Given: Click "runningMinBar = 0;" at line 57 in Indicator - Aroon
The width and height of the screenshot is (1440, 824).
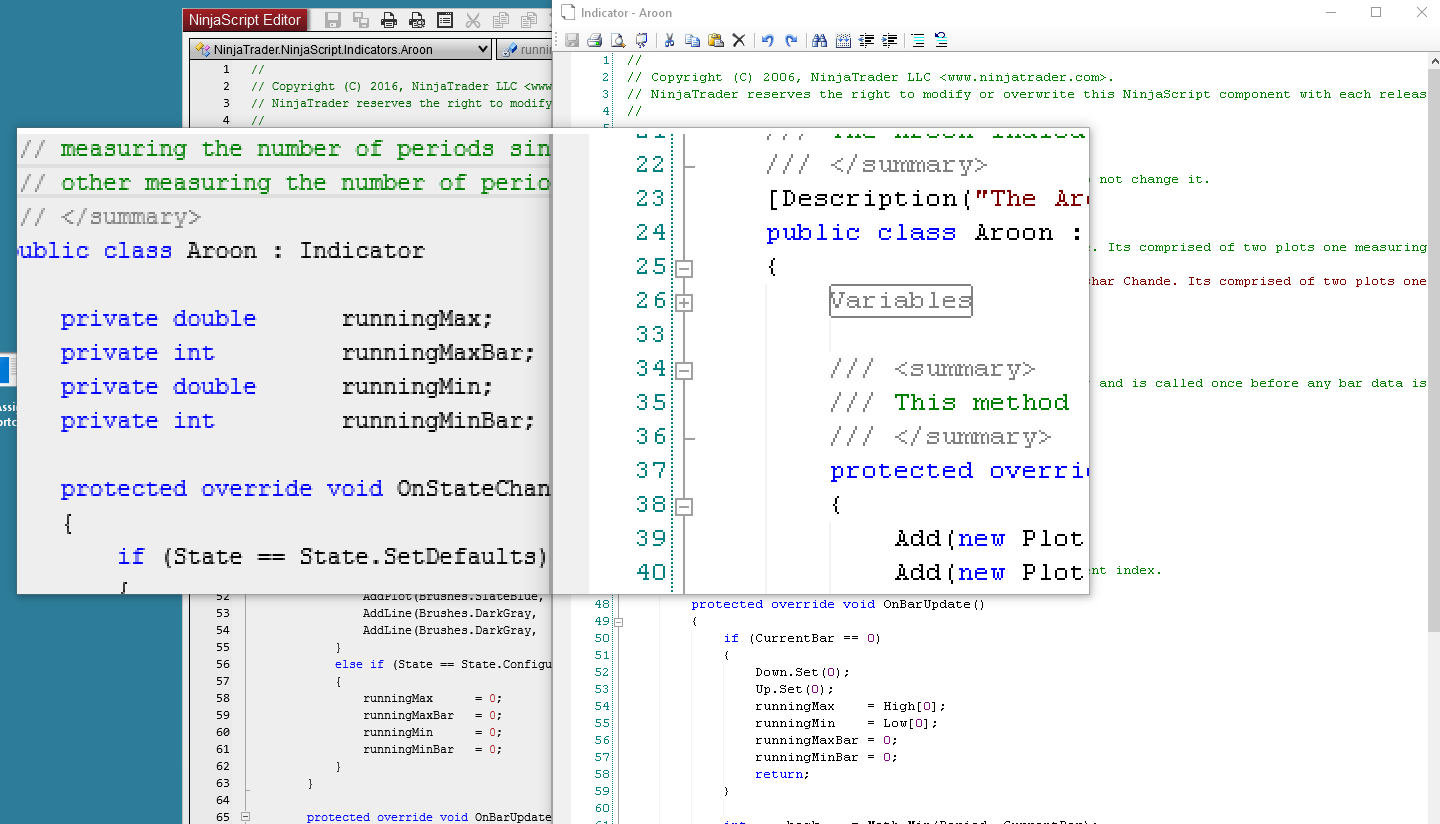Looking at the screenshot, I should click(826, 757).
